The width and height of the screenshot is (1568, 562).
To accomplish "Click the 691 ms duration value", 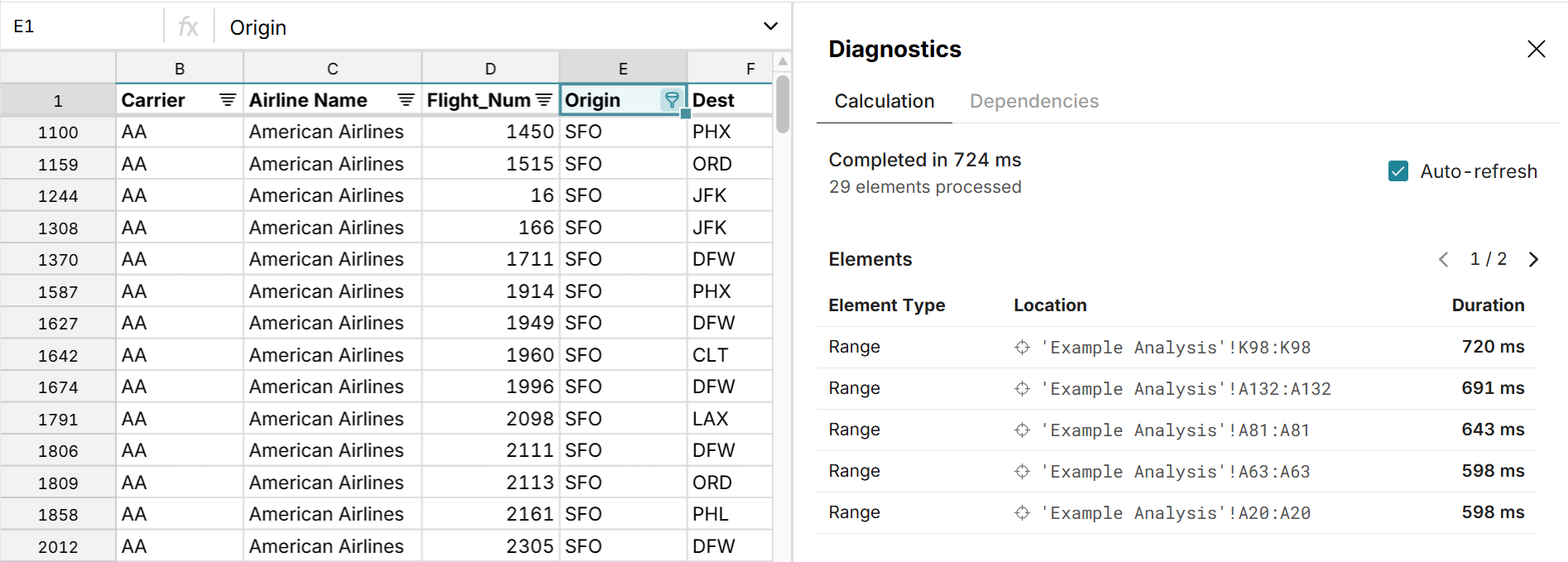I will pyautogui.click(x=1493, y=388).
